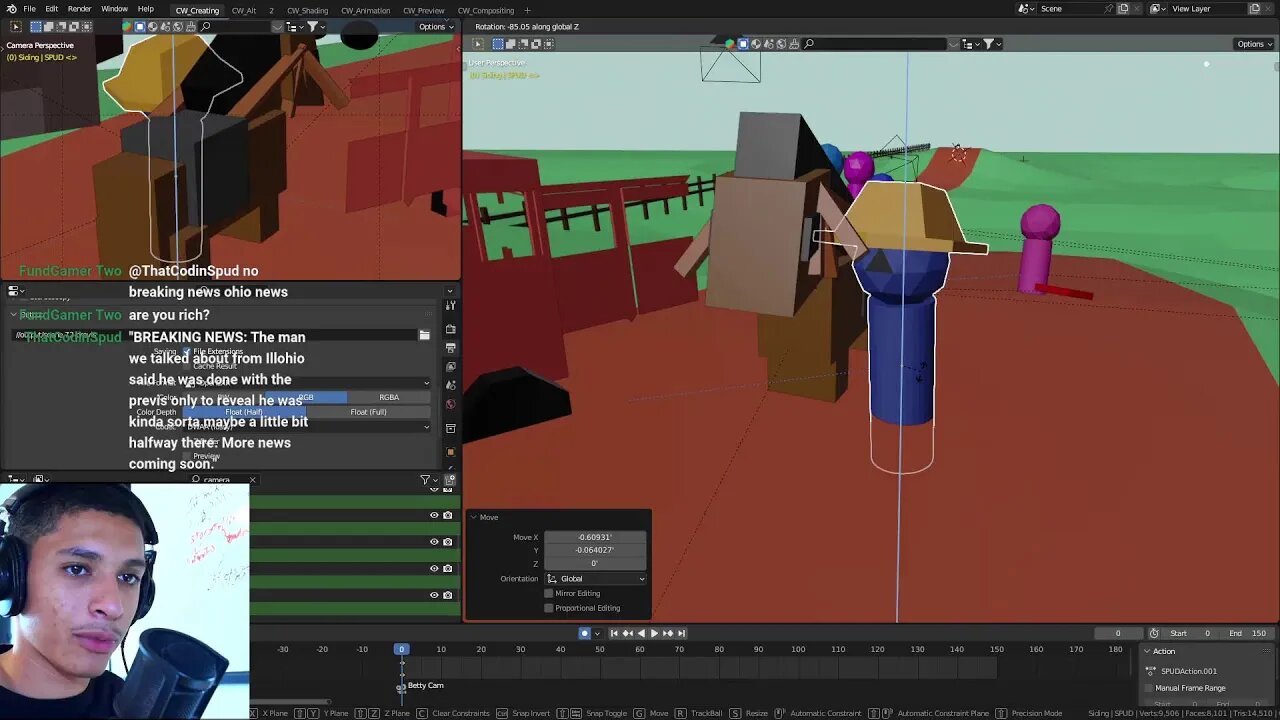Switch to the CW_Animation workspace tab
This screenshot has height=720, width=1280.
366,10
